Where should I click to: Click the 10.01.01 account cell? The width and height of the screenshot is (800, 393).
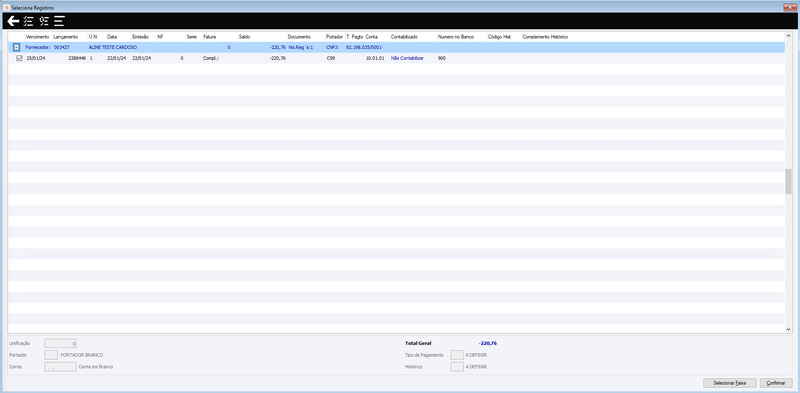(375, 58)
